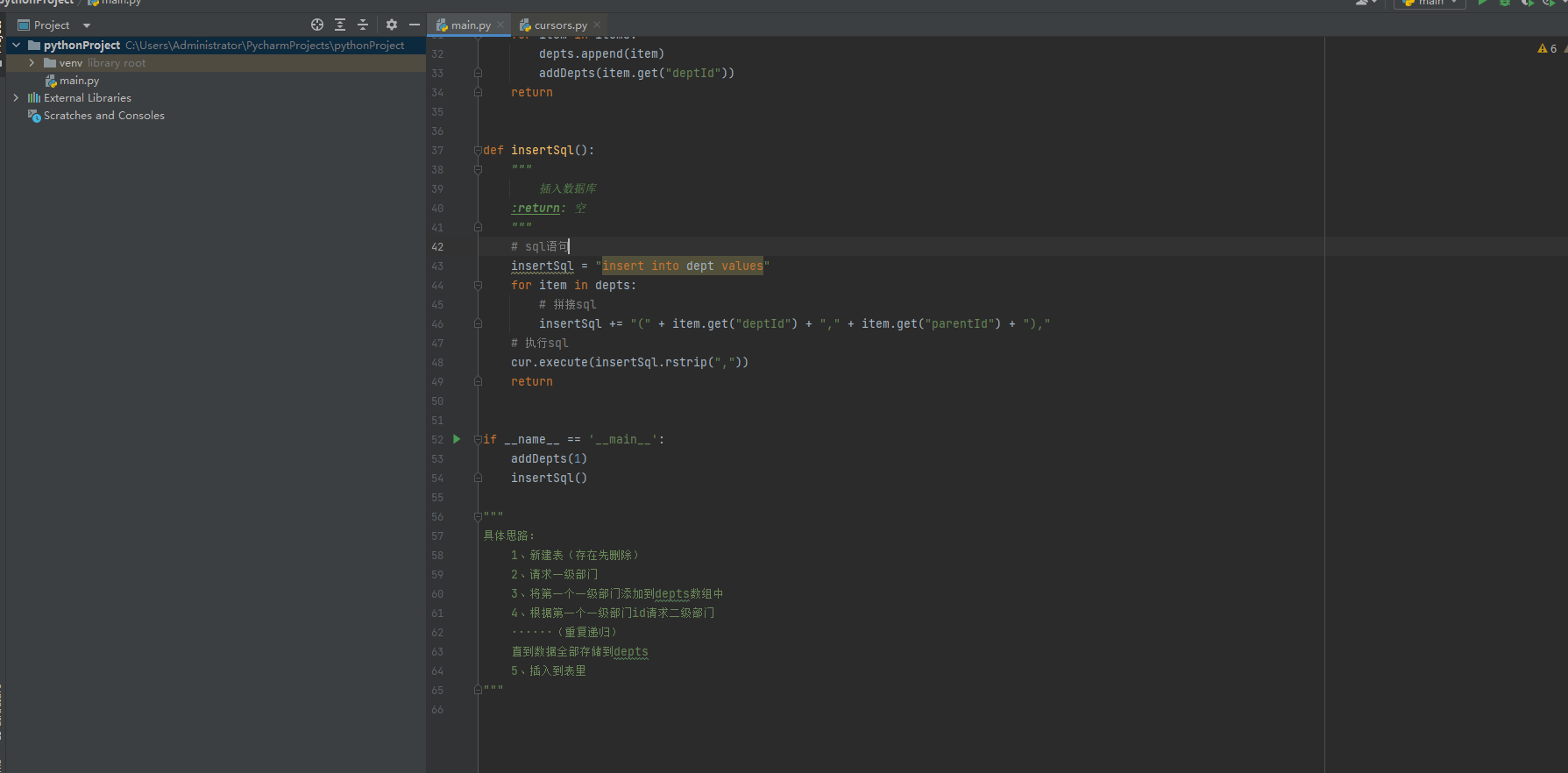Close the main.py editor tab

(x=500, y=25)
